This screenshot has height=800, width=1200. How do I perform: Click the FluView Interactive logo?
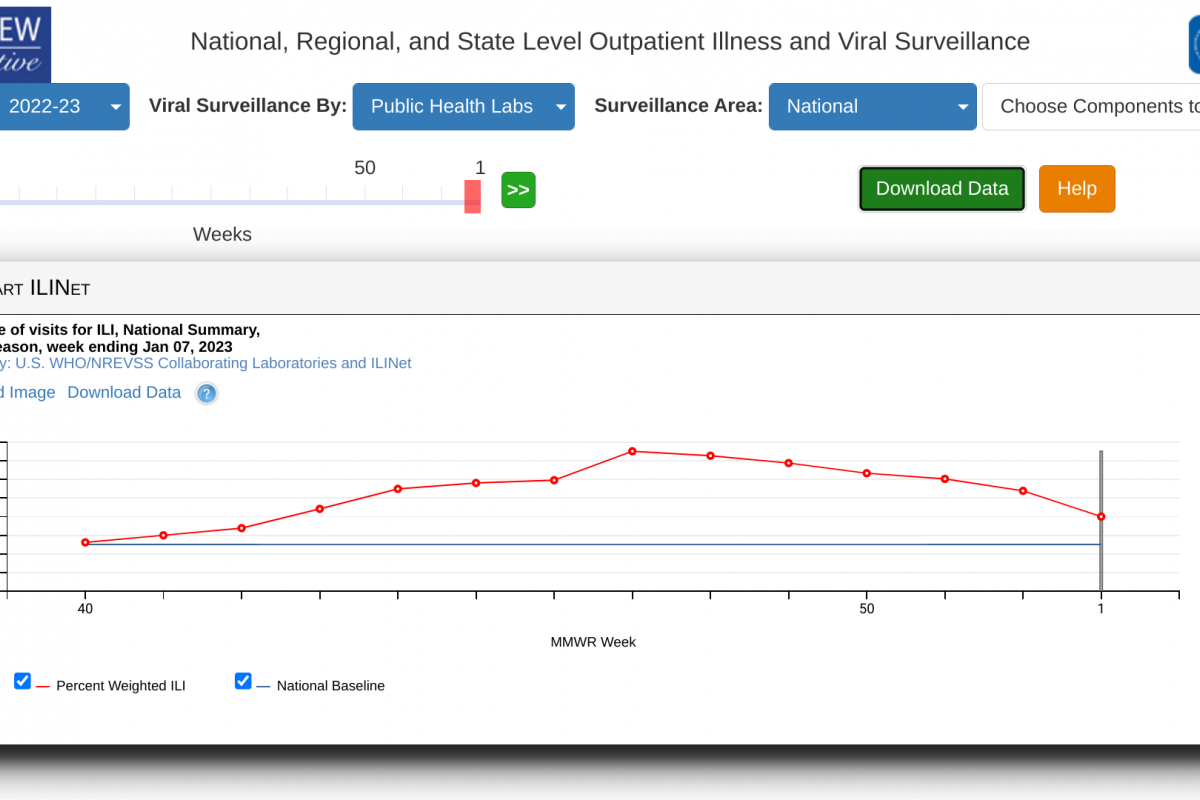[x=24, y=42]
